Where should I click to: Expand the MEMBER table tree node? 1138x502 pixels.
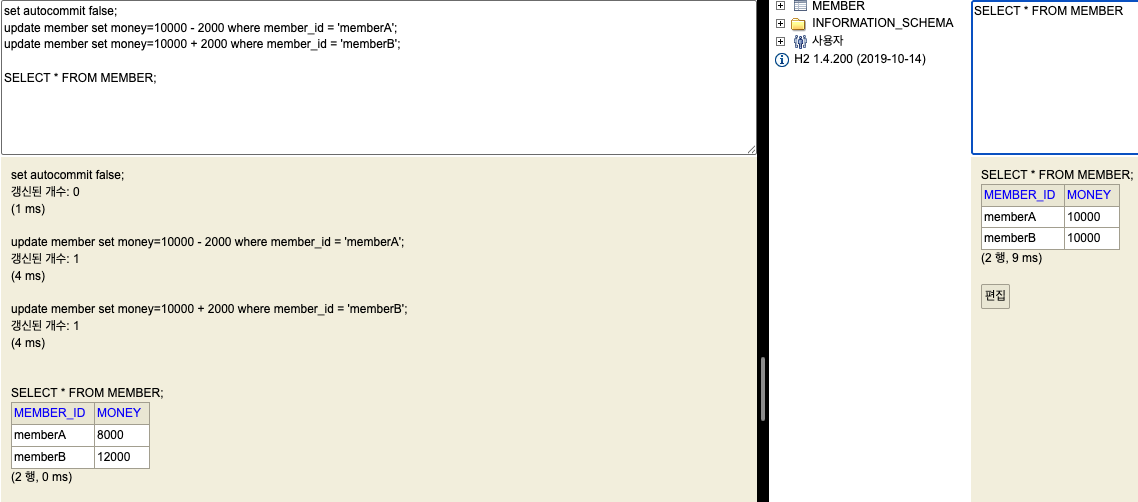click(781, 6)
